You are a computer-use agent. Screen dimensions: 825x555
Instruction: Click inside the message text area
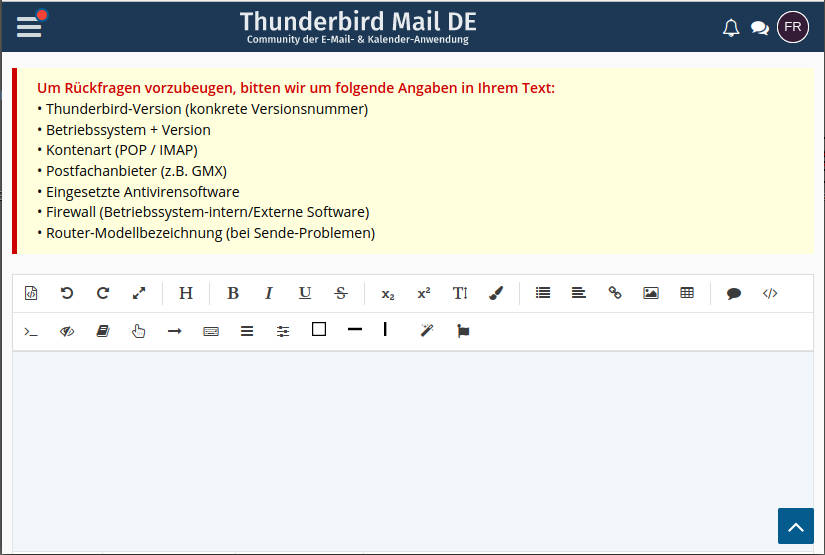pyautogui.click(x=413, y=450)
